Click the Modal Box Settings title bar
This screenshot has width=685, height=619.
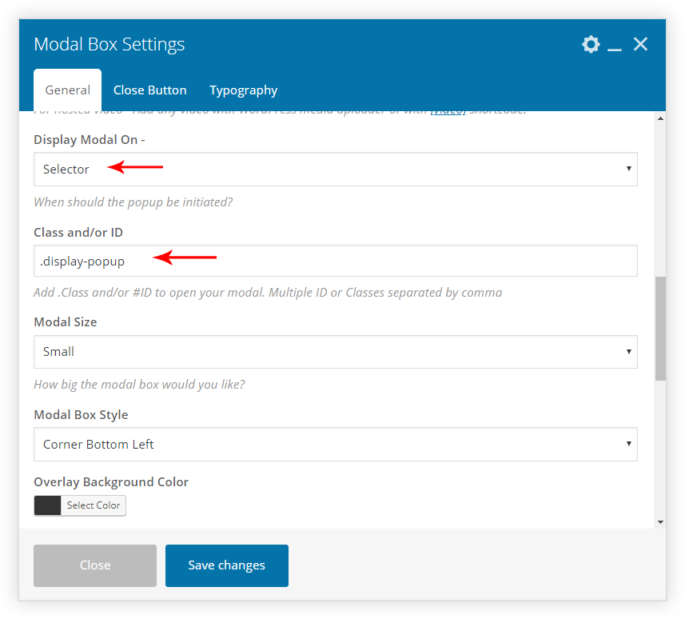(300, 44)
